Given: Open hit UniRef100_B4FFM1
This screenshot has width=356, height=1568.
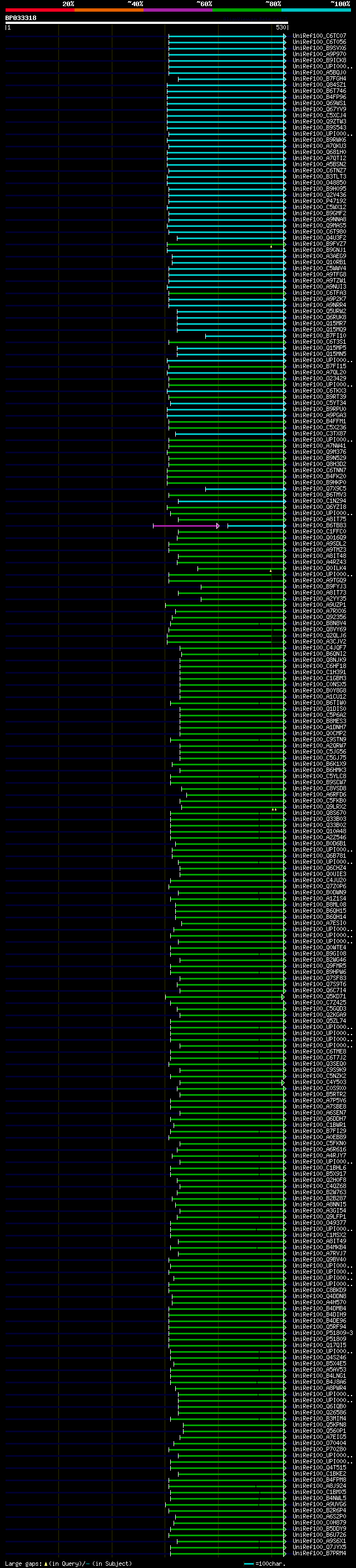Looking at the screenshot, I should point(319,421).
